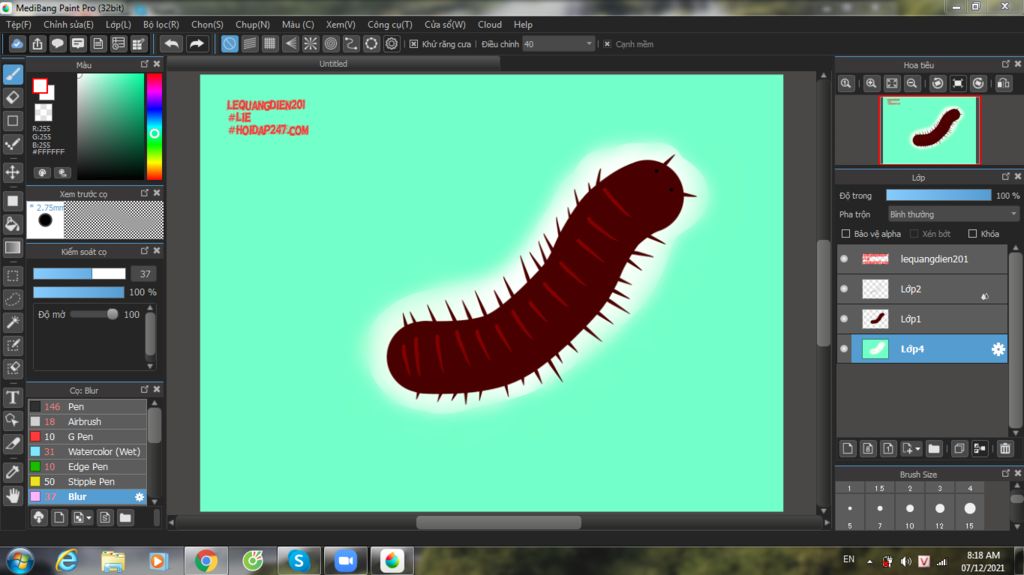Click the Redo arrow in toolbar
This screenshot has width=1024, height=575.
pos(196,44)
